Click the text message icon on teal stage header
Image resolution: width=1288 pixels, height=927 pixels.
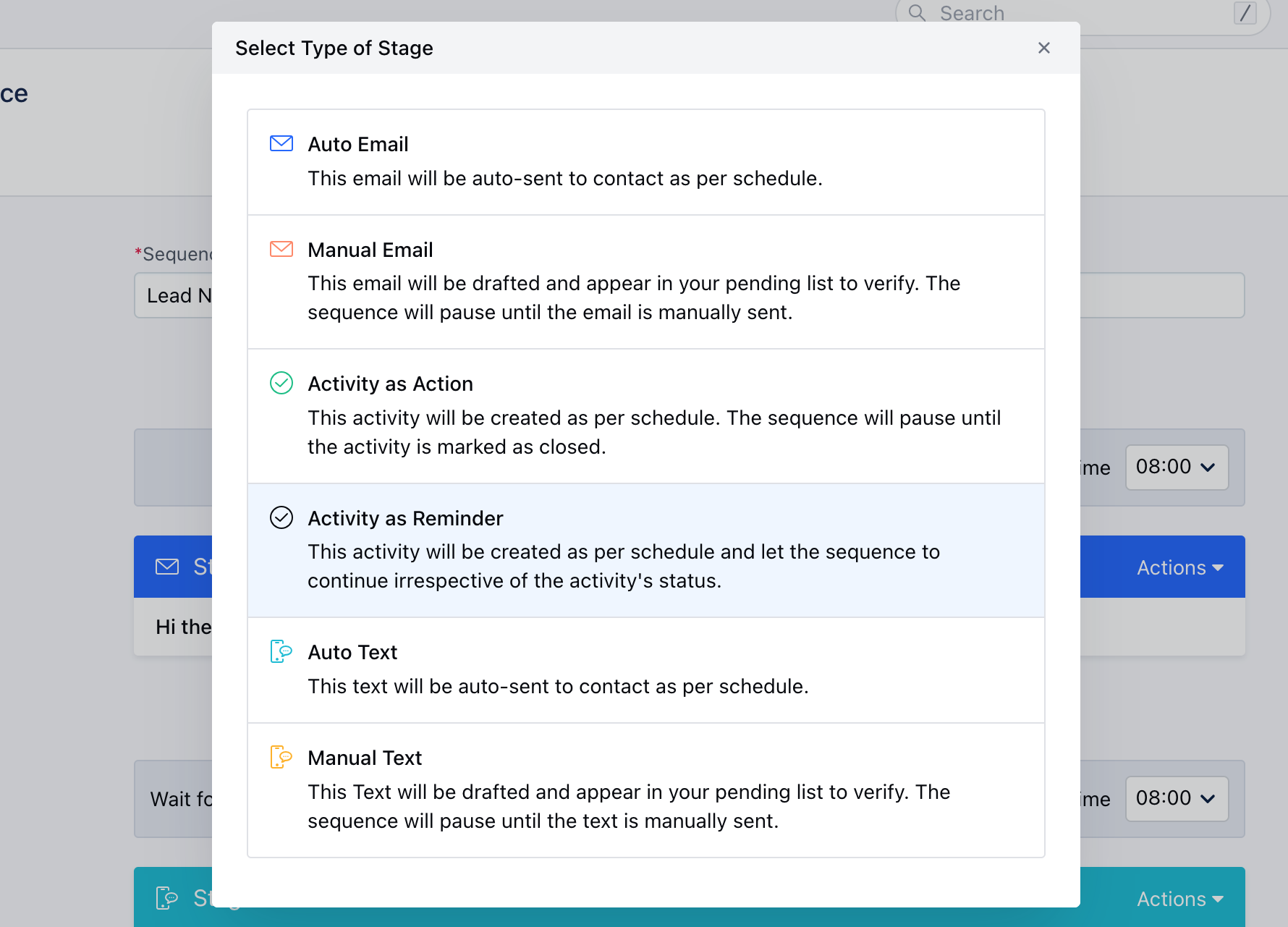pyautogui.click(x=167, y=898)
